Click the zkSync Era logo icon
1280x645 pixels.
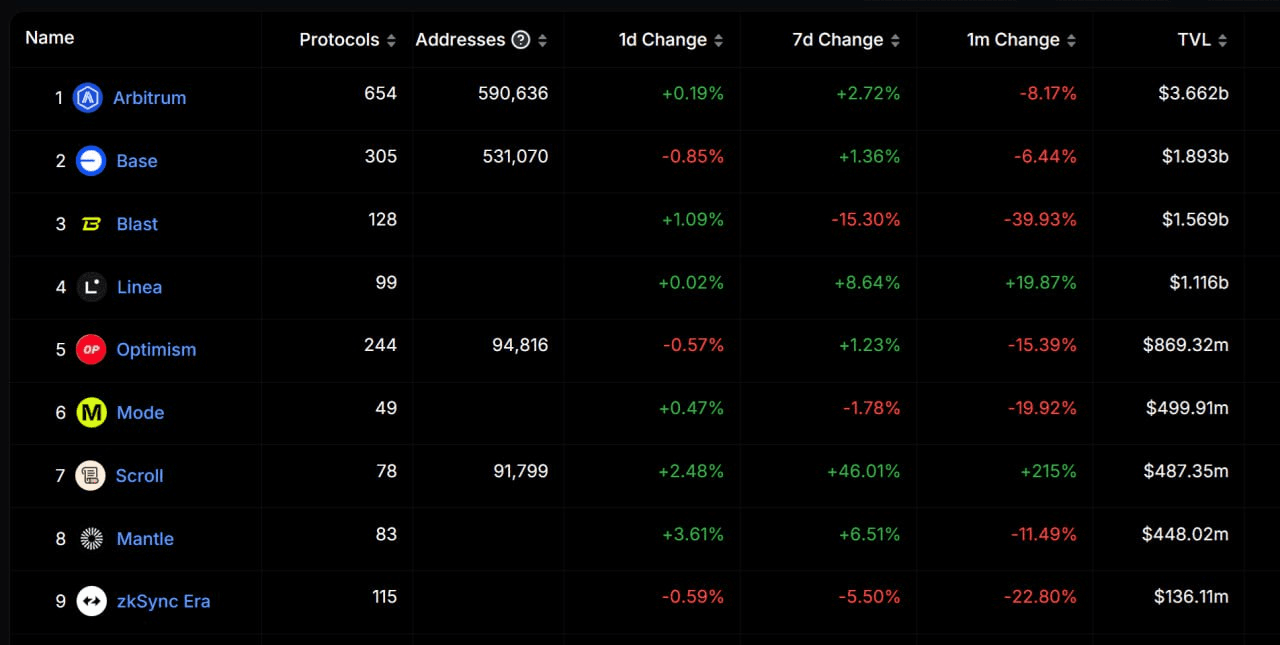[x=91, y=601]
